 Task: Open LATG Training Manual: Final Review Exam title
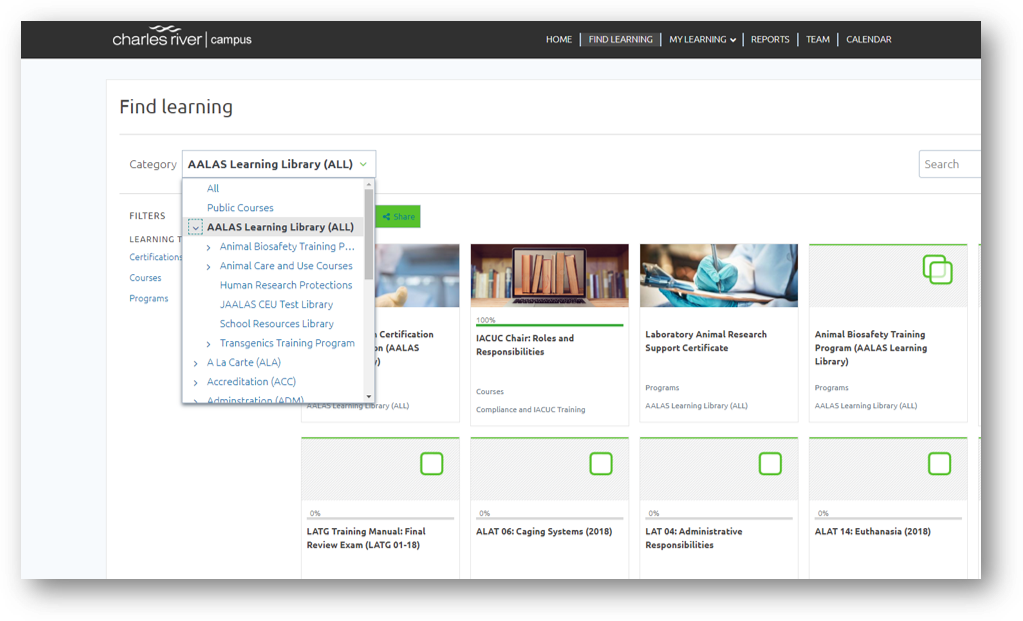click(366, 538)
